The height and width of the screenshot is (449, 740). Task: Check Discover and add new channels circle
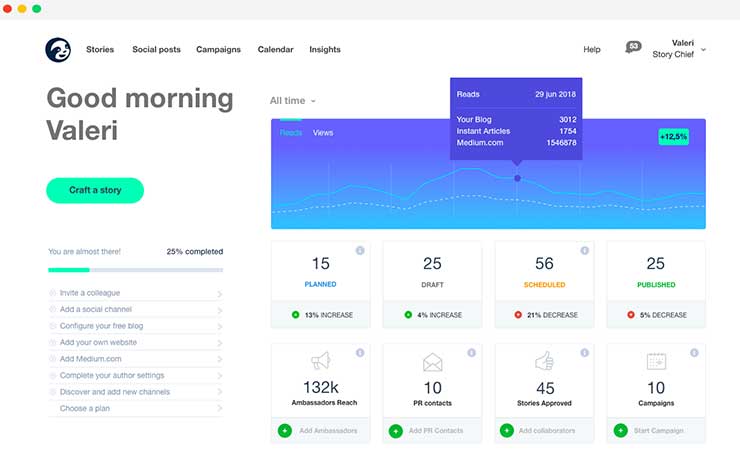coord(52,392)
